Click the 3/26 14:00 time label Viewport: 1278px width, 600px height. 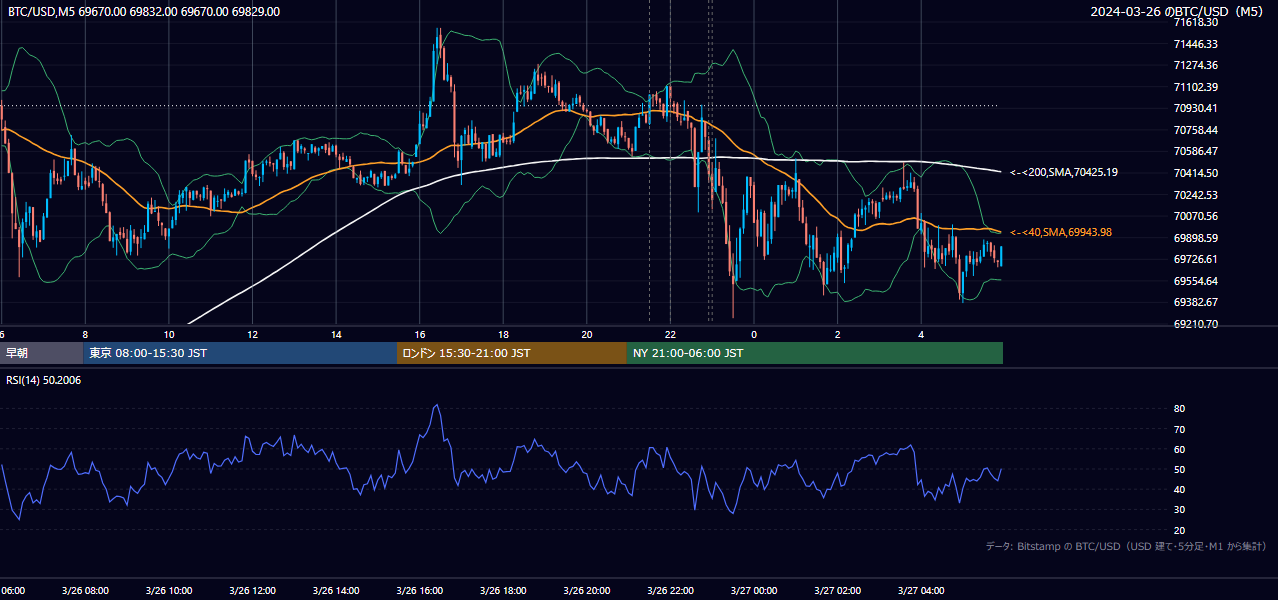pos(337,591)
